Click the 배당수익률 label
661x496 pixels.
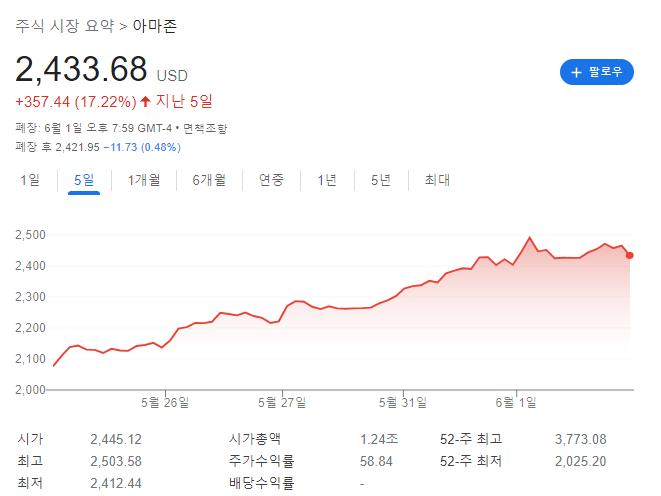(261, 483)
